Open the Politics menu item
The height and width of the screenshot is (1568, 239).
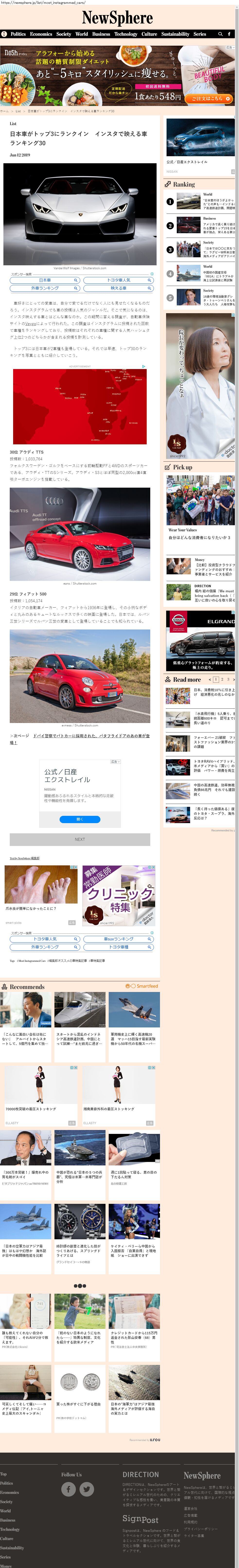pos(18,34)
